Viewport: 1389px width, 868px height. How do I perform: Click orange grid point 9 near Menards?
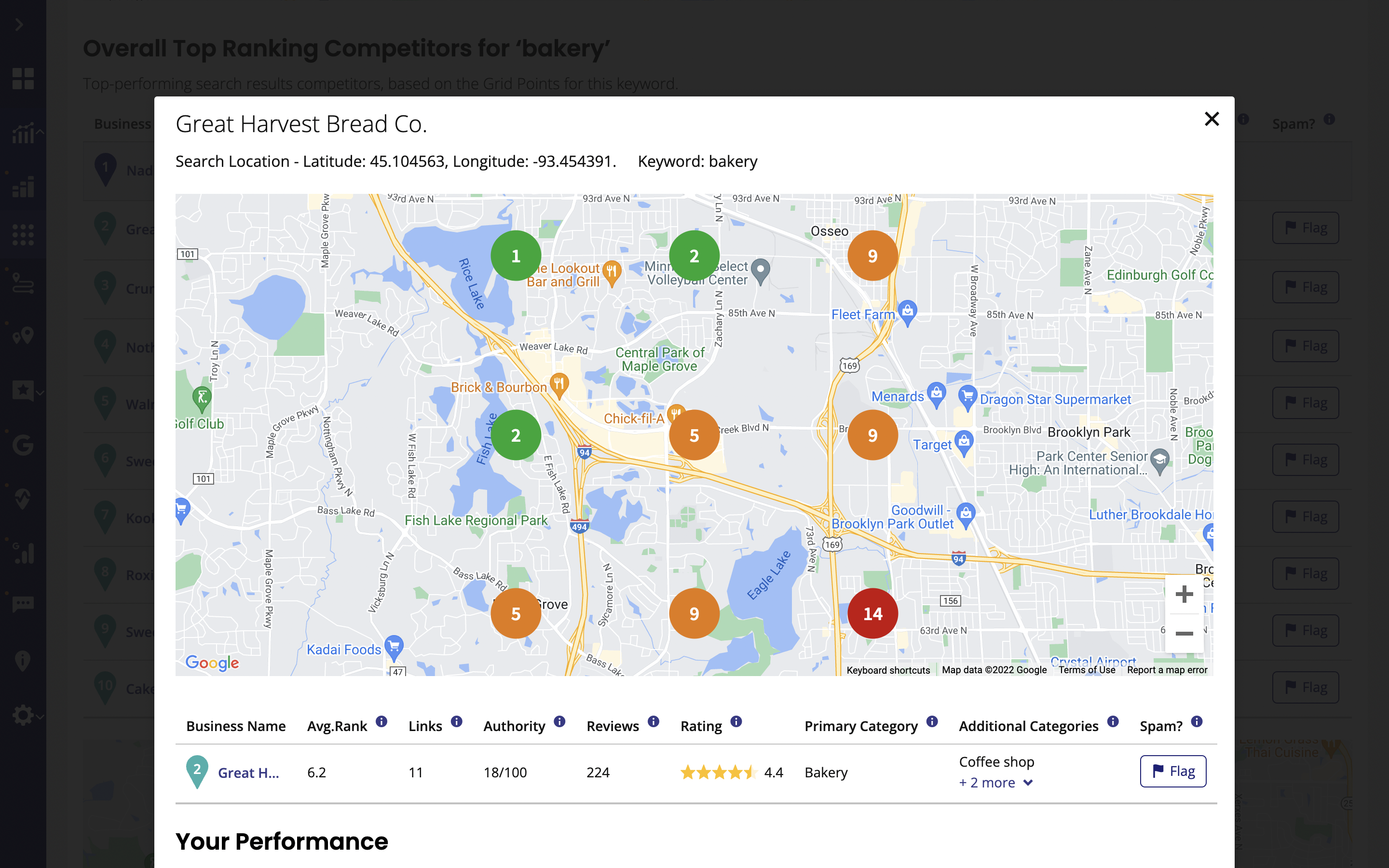[872, 435]
